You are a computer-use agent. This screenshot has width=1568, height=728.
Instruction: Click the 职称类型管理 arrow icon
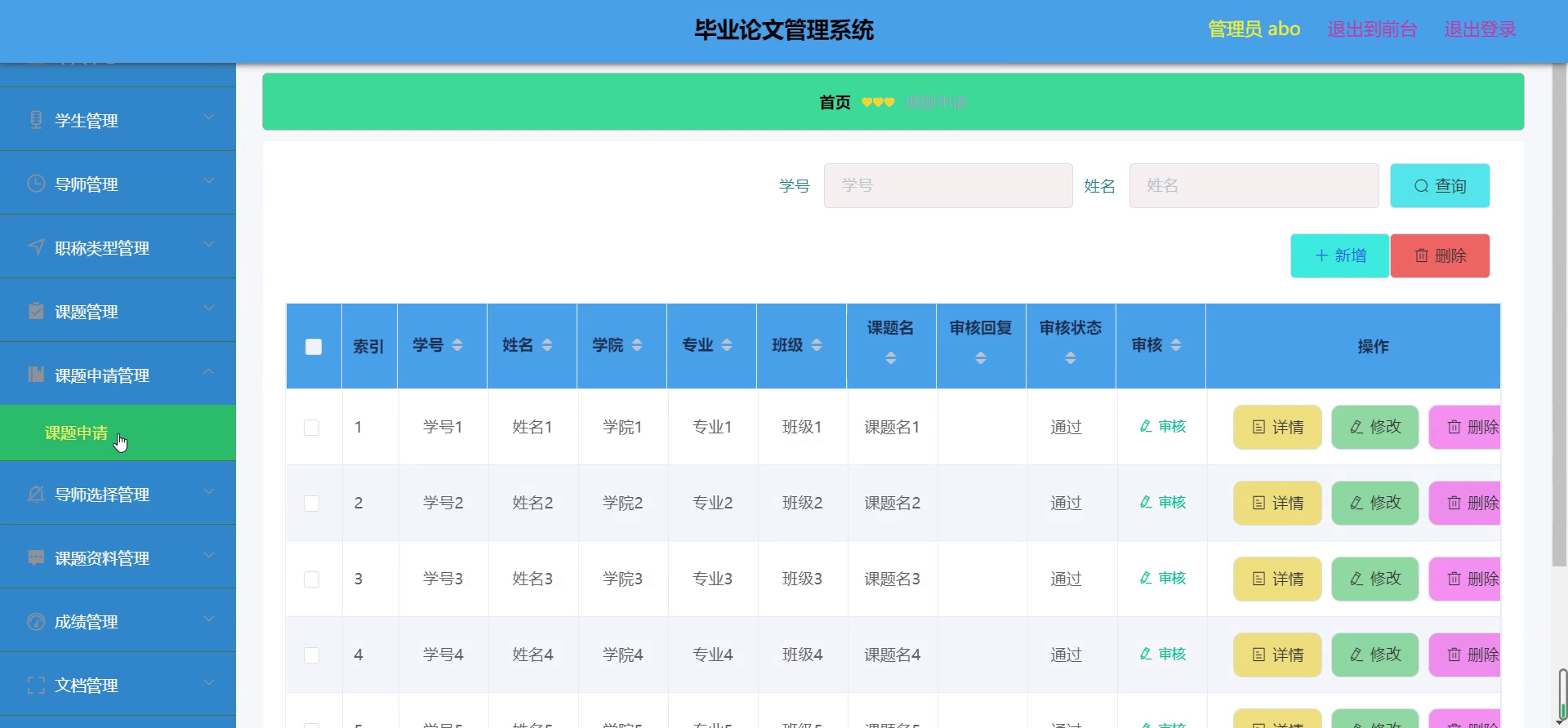click(x=36, y=247)
